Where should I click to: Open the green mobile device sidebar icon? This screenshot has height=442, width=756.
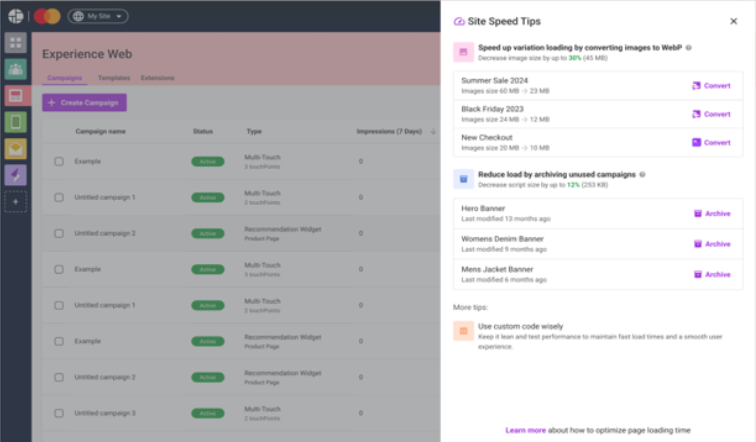(15, 122)
